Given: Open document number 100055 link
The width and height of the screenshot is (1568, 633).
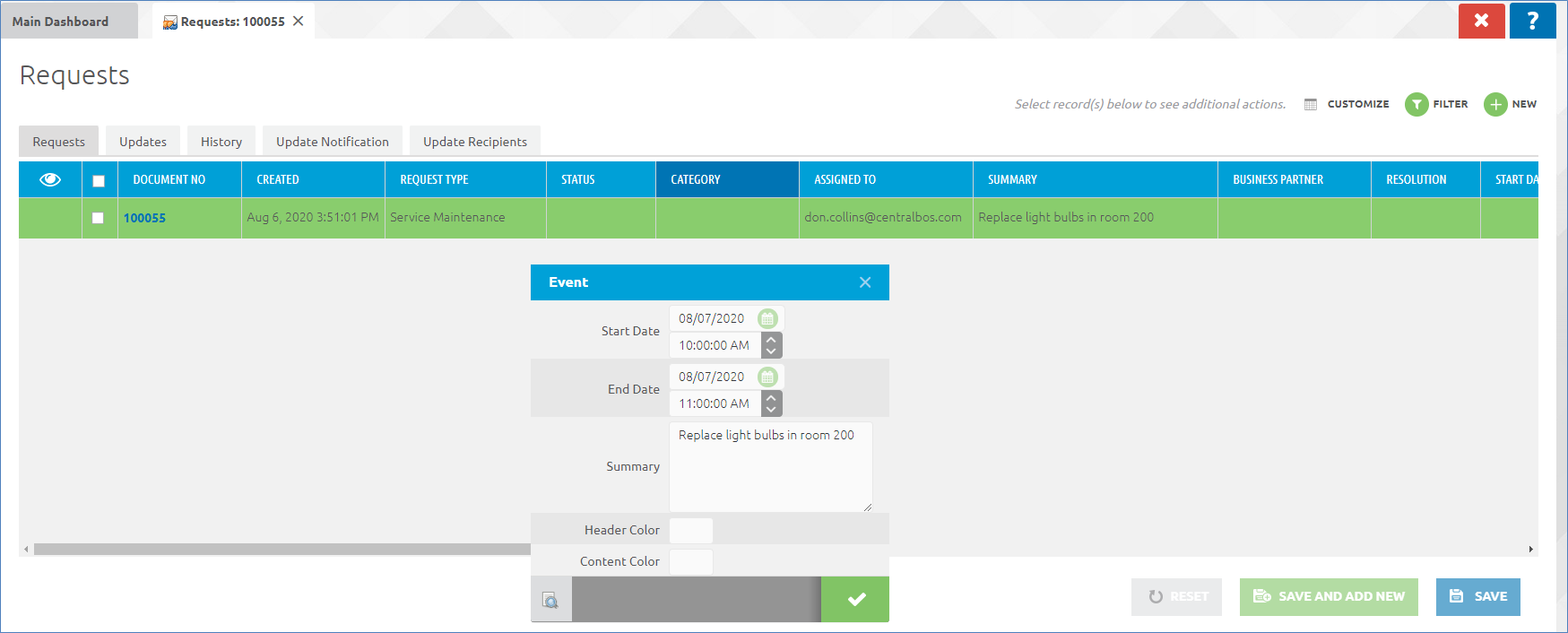Looking at the screenshot, I should tap(144, 218).
